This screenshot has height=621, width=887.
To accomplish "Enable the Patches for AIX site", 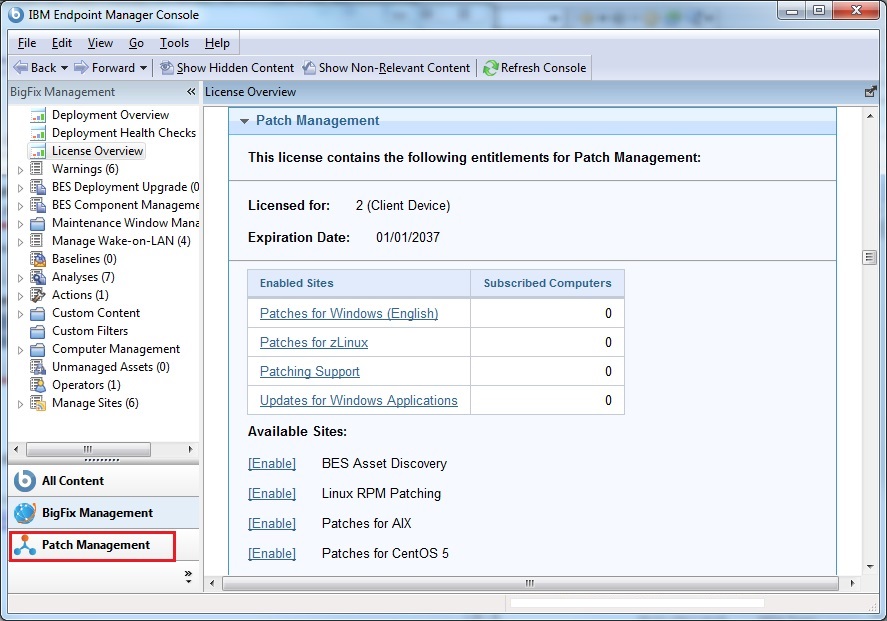I will click(272, 523).
